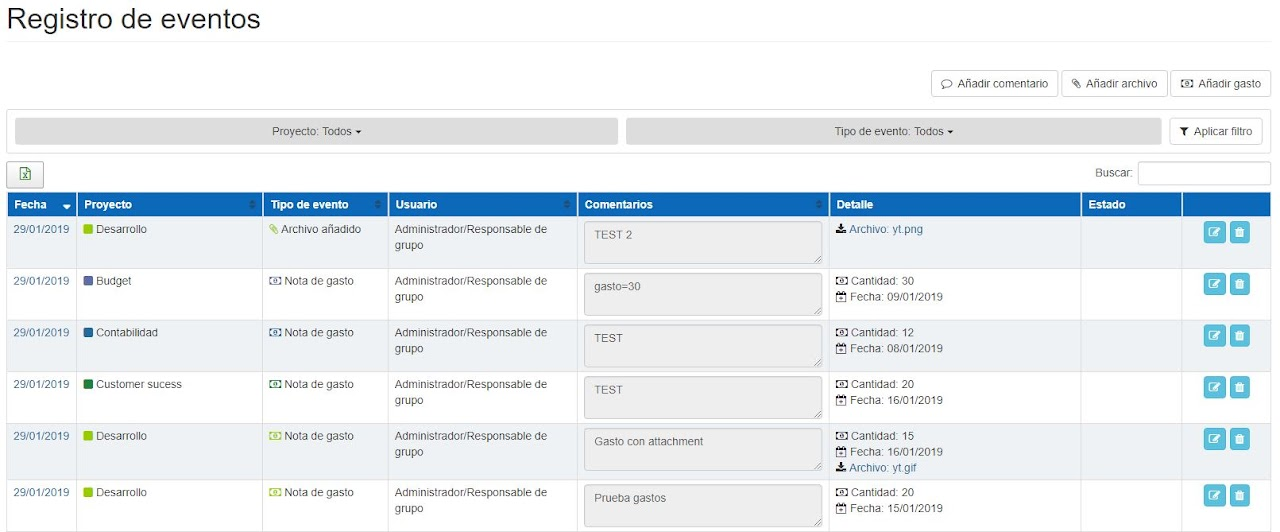Delete the Prueba gastos row
Viewport: 1280px width, 532px height.
coord(1239,495)
